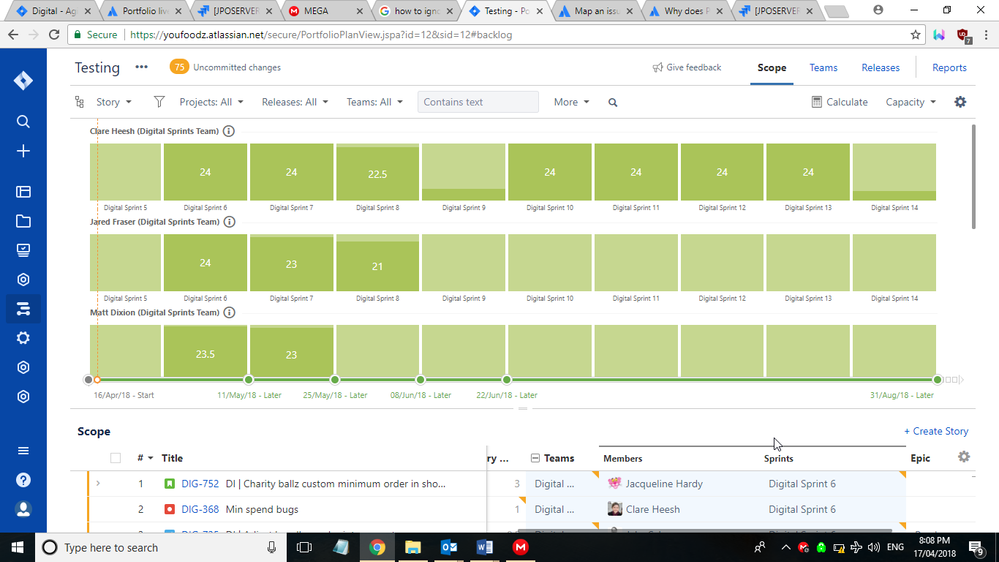999x562 pixels.
Task: Switch to the Teams tab
Action: 823,68
